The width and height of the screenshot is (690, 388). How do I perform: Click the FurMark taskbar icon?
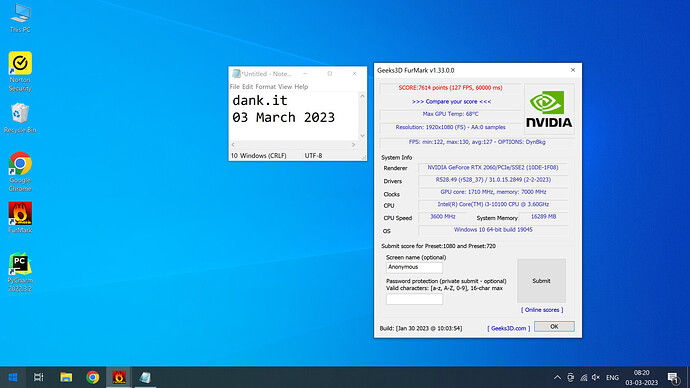119,377
